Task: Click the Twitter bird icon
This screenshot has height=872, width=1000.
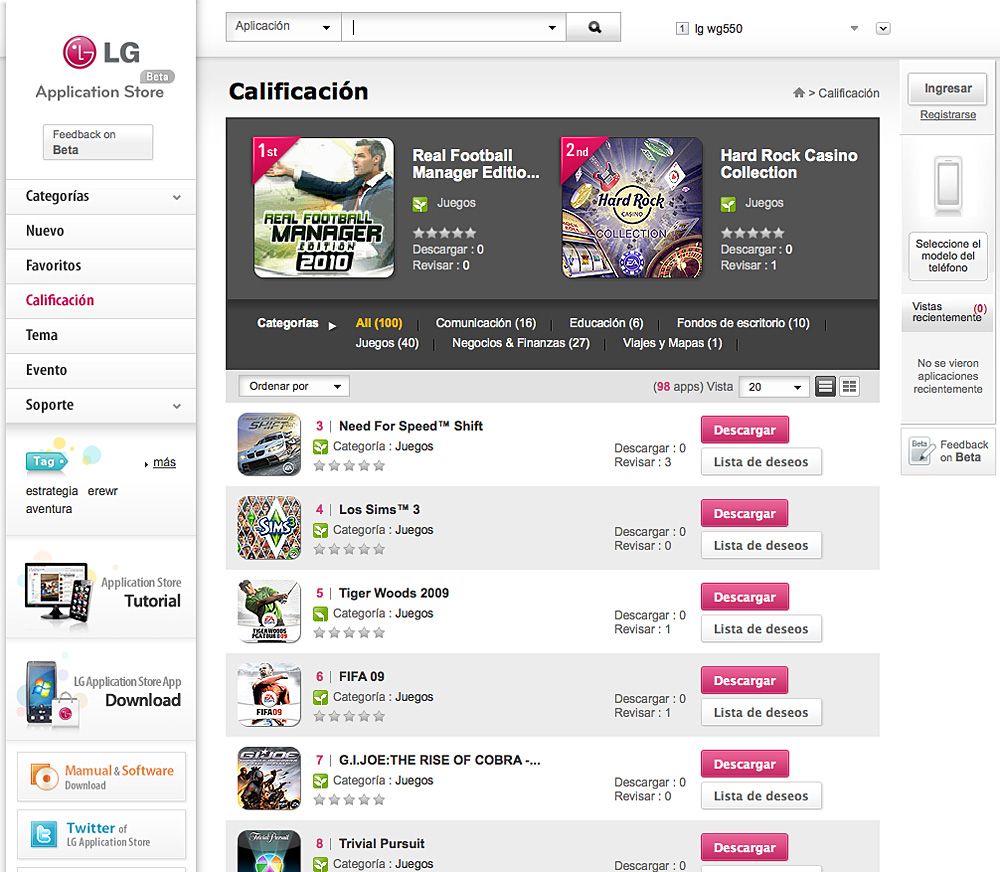Action: pyautogui.click(x=44, y=834)
